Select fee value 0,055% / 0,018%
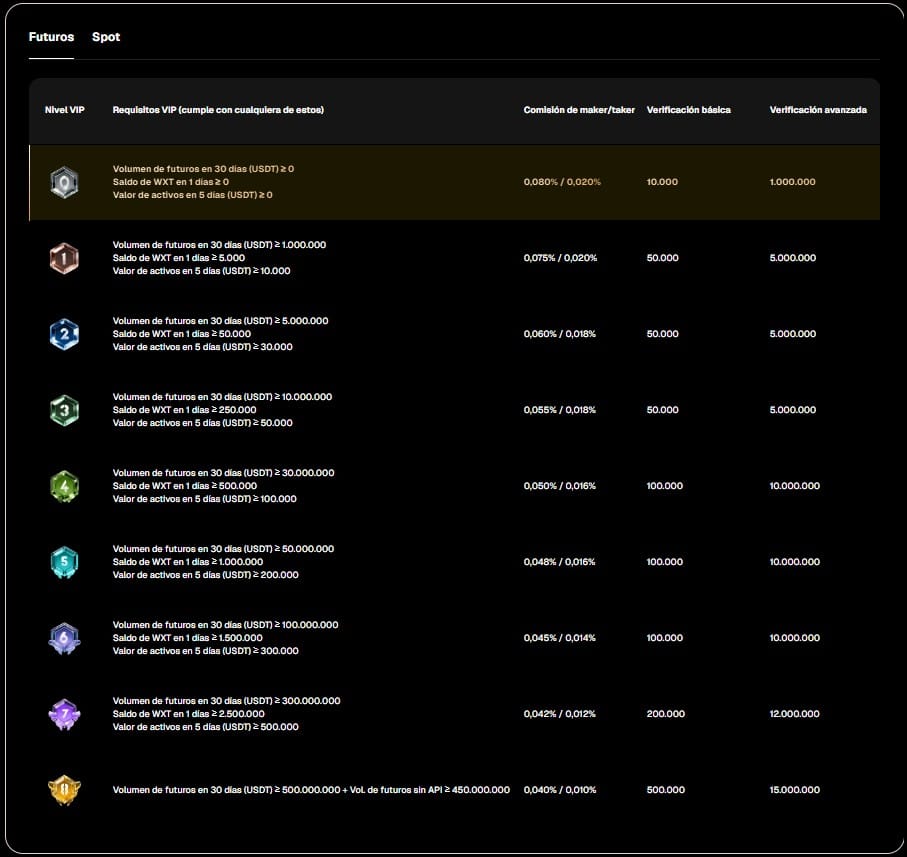Screen dimensions: 907x857 tap(560, 409)
